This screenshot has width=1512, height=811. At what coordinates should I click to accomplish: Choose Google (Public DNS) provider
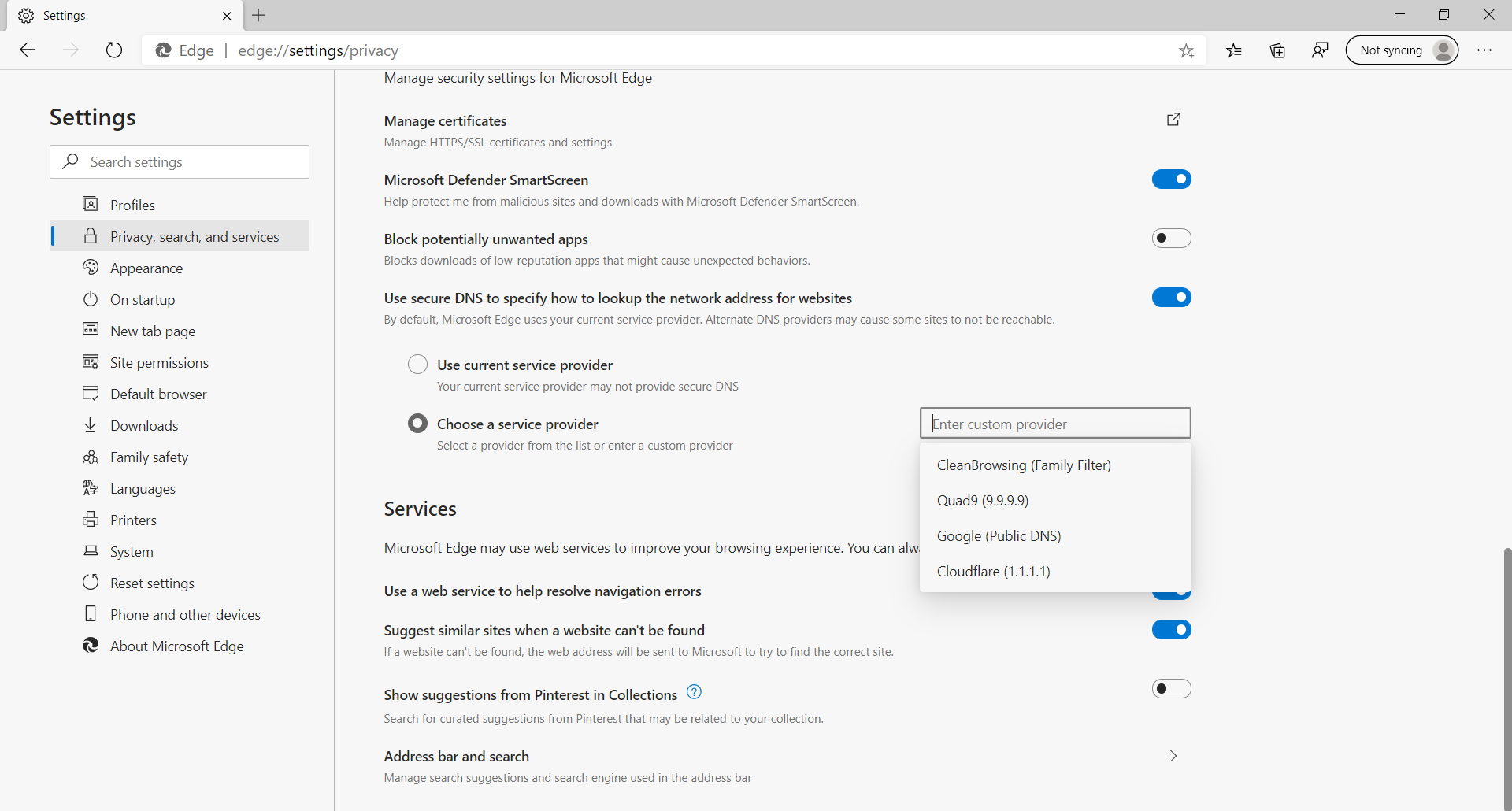(1055, 536)
